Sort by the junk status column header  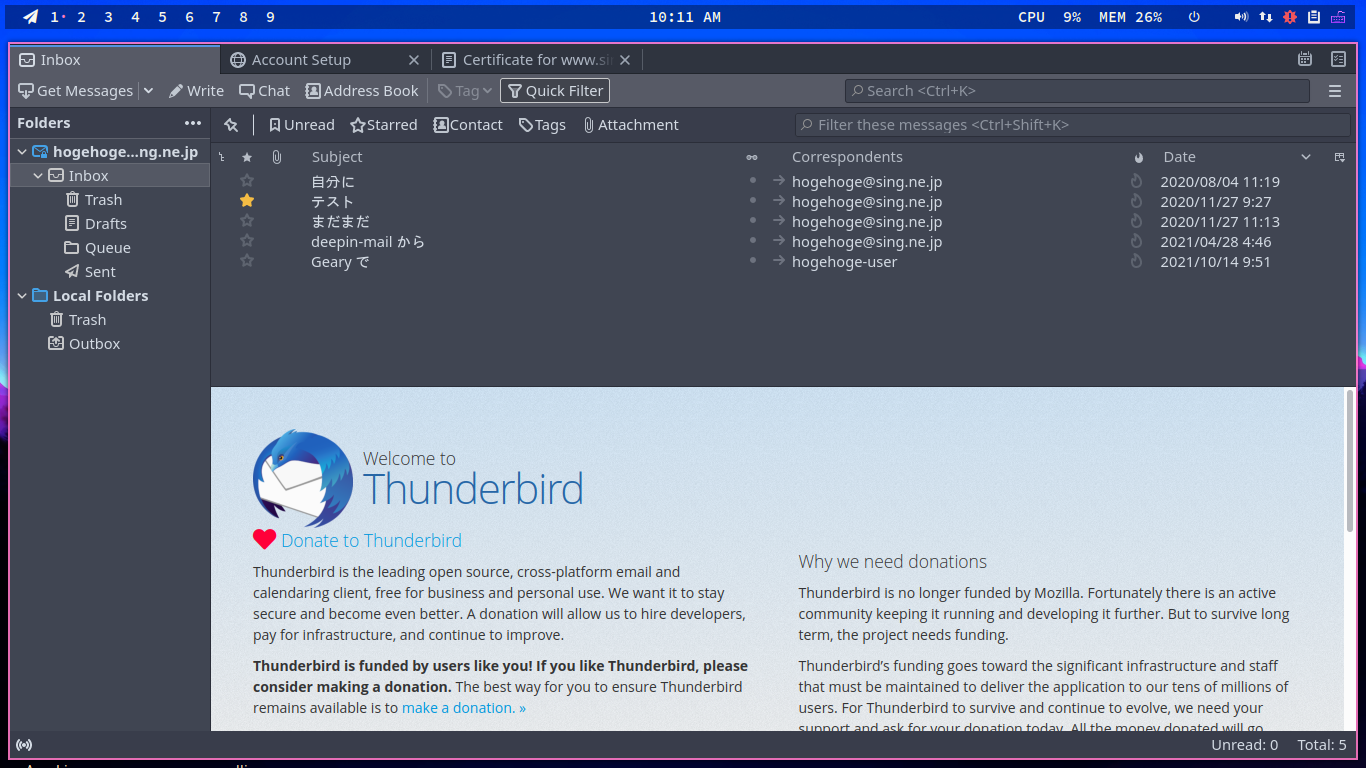(x=1138, y=157)
